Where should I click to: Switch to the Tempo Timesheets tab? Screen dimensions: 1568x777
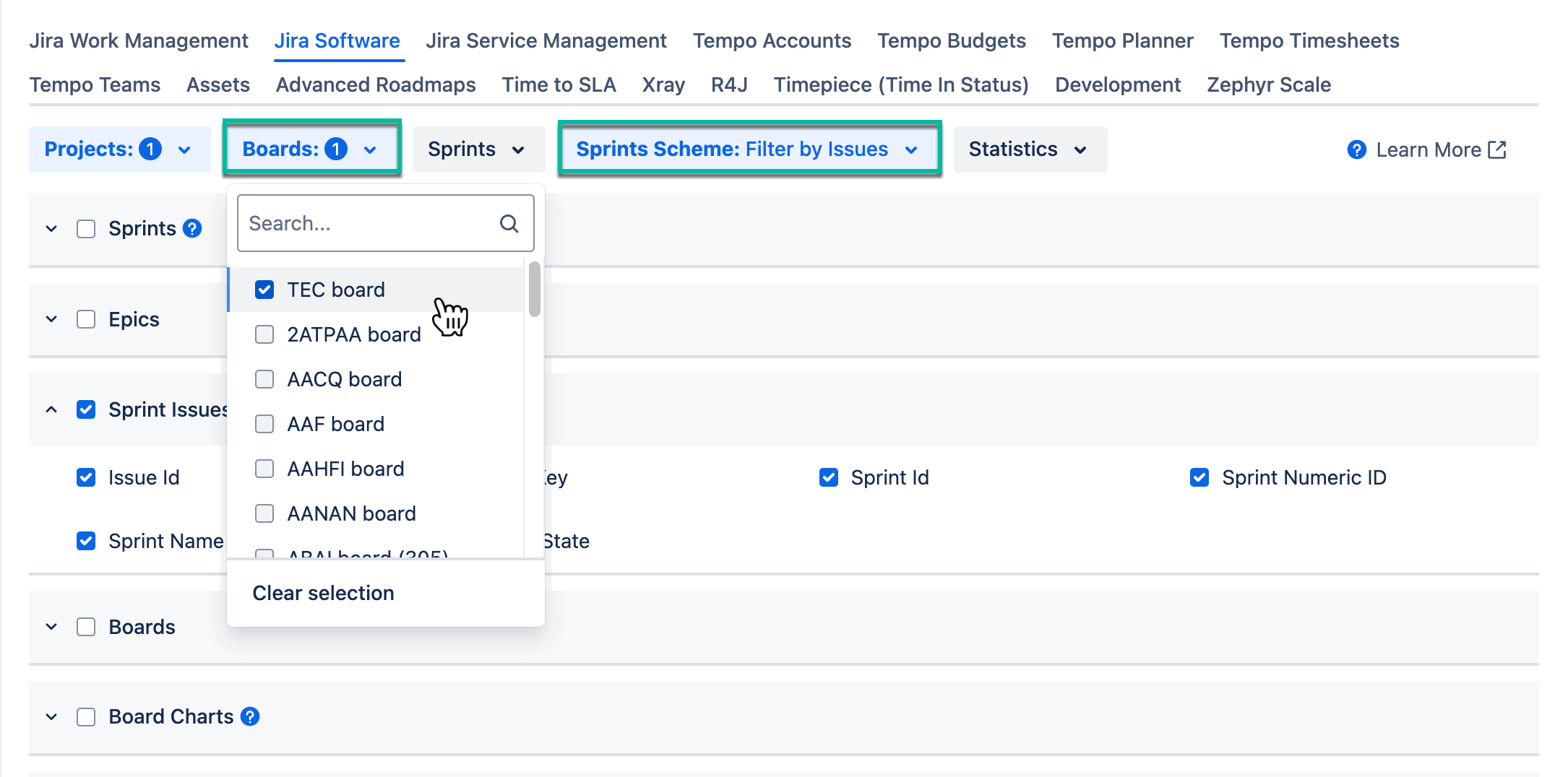(x=1309, y=40)
